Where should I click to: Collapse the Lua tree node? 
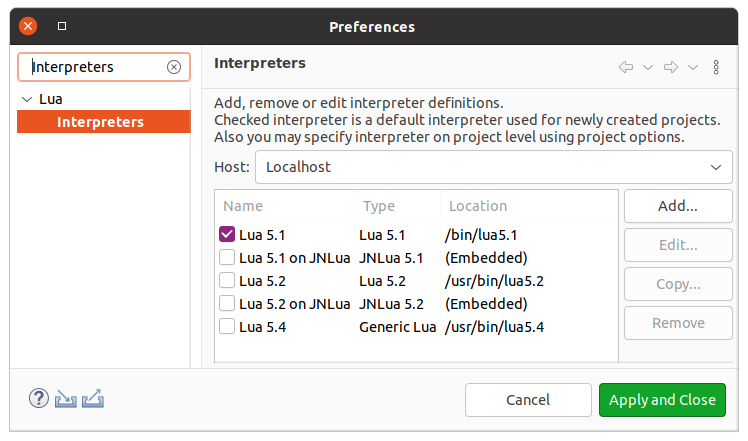pos(26,100)
